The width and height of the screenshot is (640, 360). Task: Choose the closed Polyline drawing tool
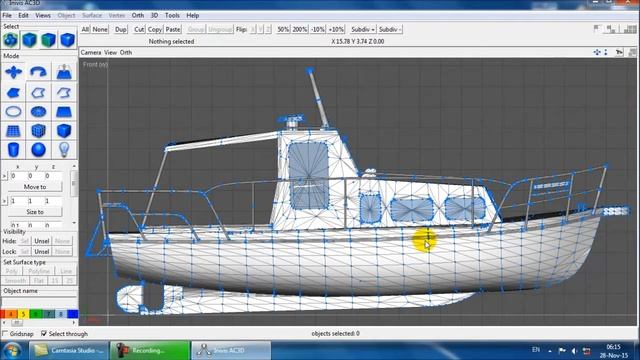[38, 92]
